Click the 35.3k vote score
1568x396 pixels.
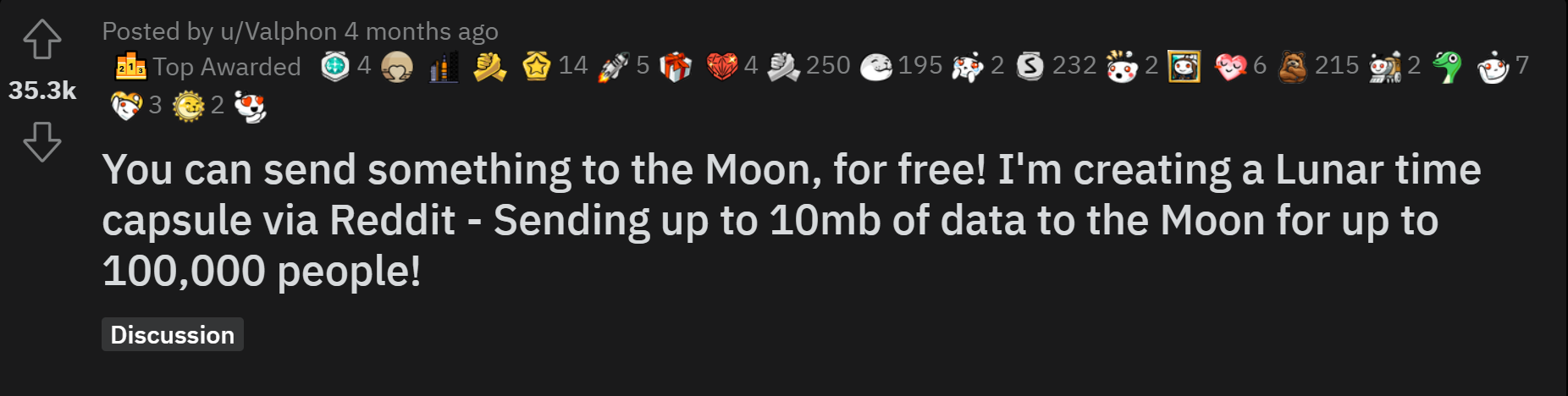click(42, 91)
